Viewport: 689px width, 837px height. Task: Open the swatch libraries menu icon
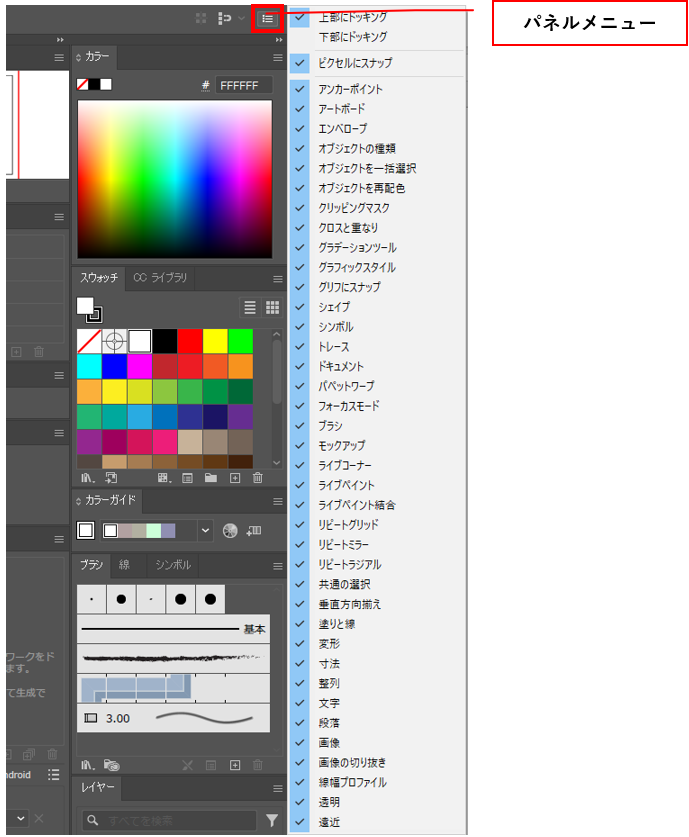(86, 478)
